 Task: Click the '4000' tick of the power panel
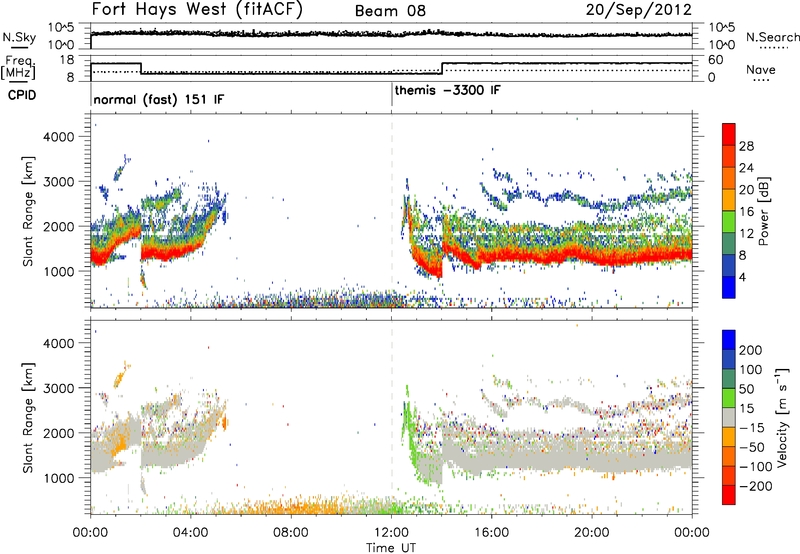pyautogui.click(x=58, y=137)
